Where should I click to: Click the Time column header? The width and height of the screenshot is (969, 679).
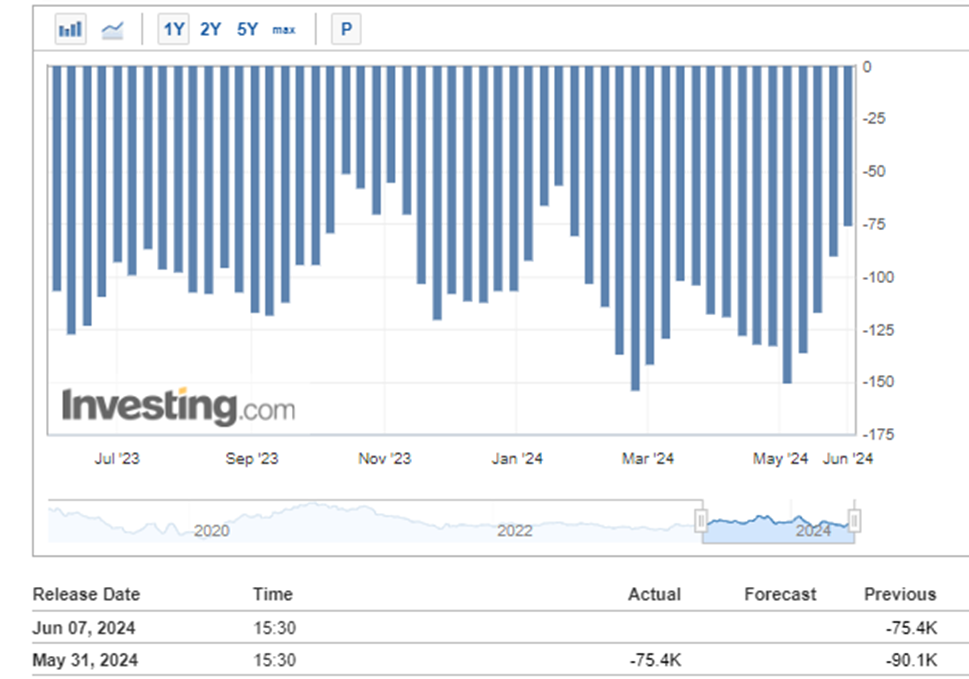point(273,594)
